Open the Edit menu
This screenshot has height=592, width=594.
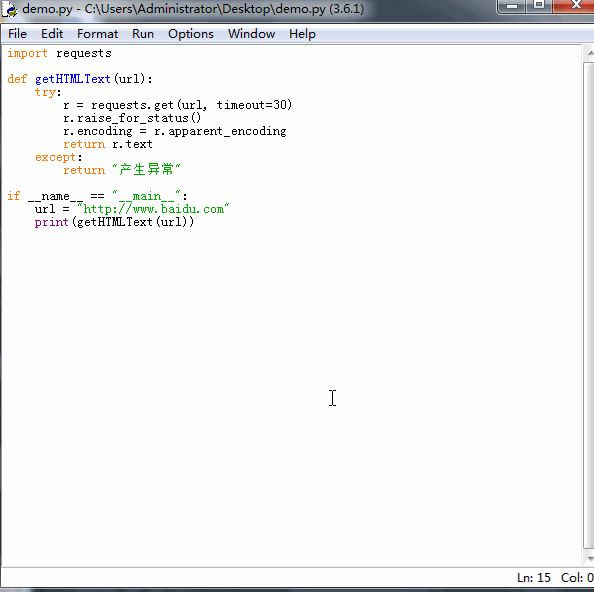tap(52, 34)
